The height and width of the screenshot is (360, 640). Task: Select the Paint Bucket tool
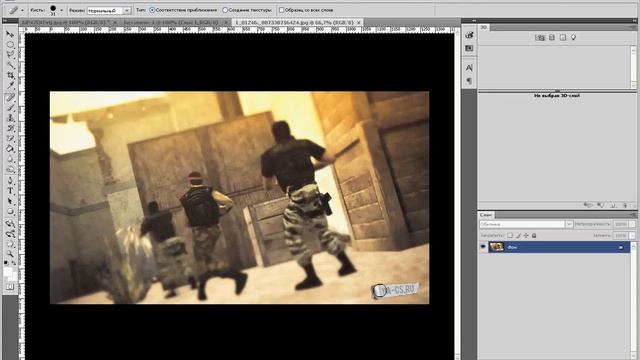(x=10, y=149)
